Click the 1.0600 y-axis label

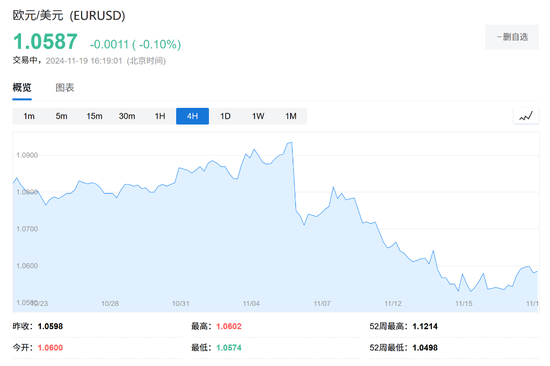point(27,266)
